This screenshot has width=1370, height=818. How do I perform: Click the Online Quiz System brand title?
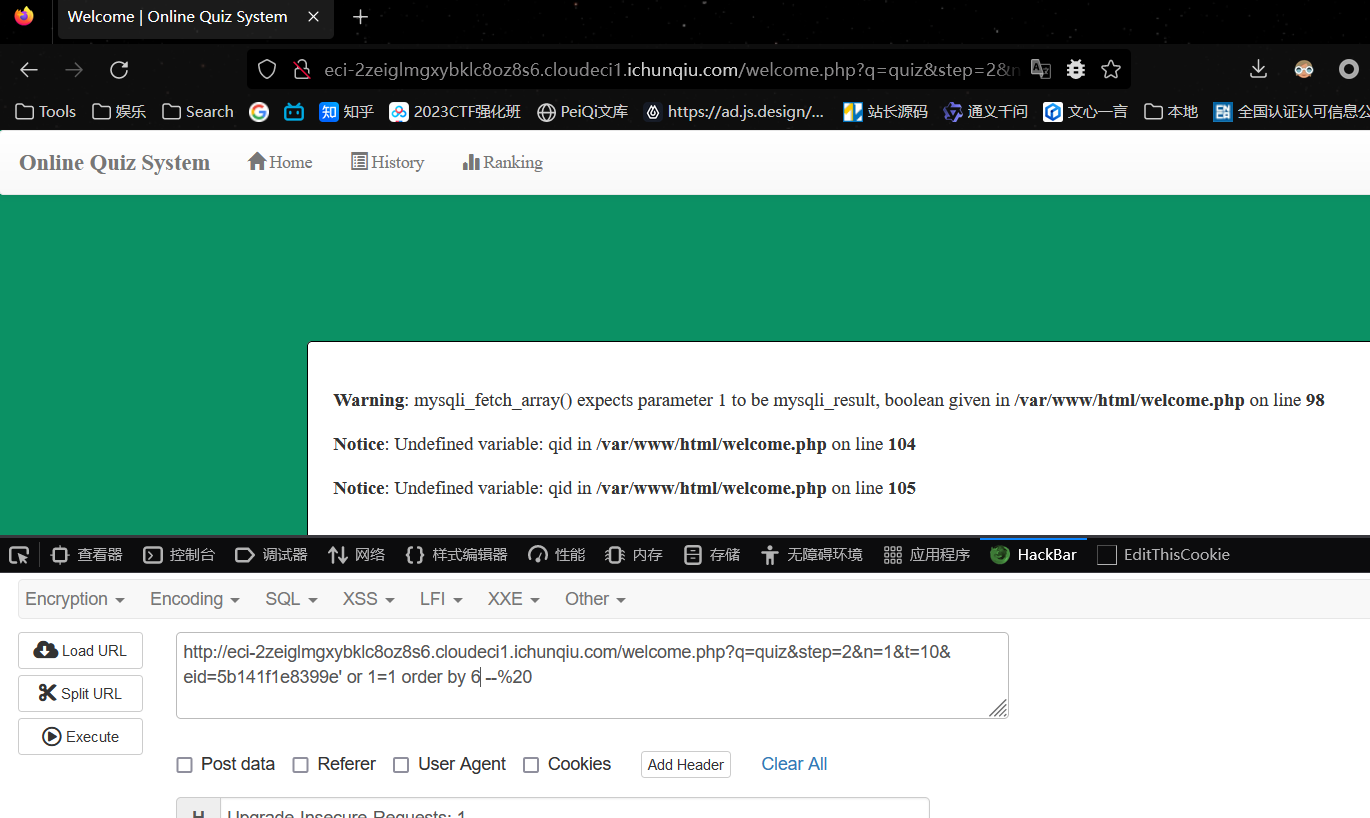click(x=115, y=163)
